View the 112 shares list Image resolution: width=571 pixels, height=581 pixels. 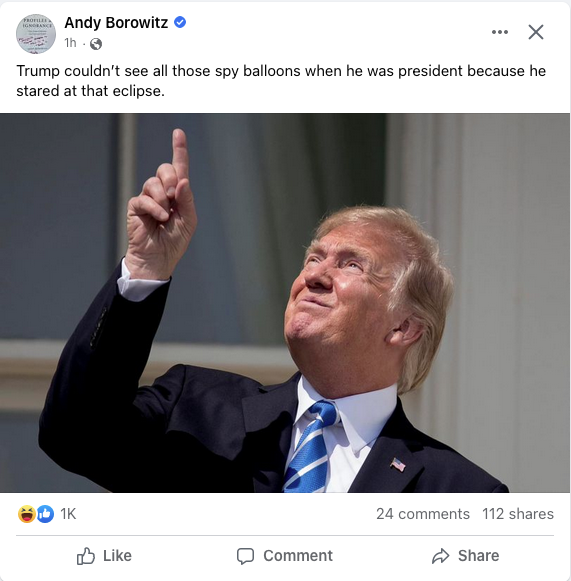click(x=518, y=514)
